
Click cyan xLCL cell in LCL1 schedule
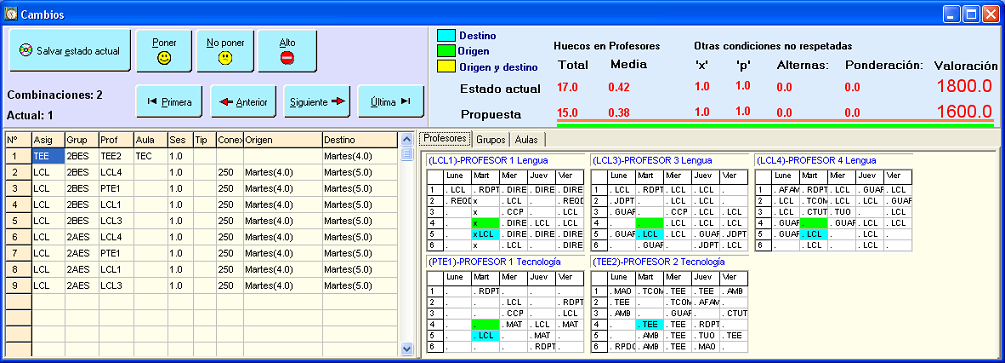click(x=485, y=234)
